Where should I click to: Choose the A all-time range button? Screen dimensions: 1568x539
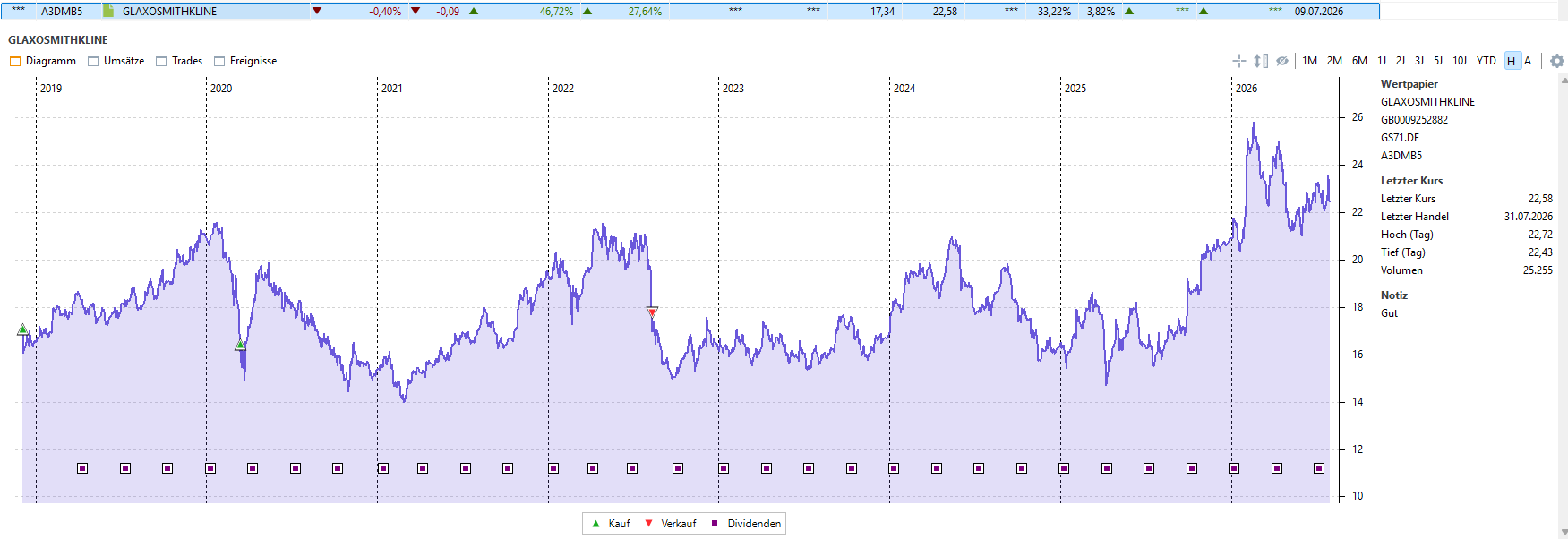pyautogui.click(x=1528, y=61)
